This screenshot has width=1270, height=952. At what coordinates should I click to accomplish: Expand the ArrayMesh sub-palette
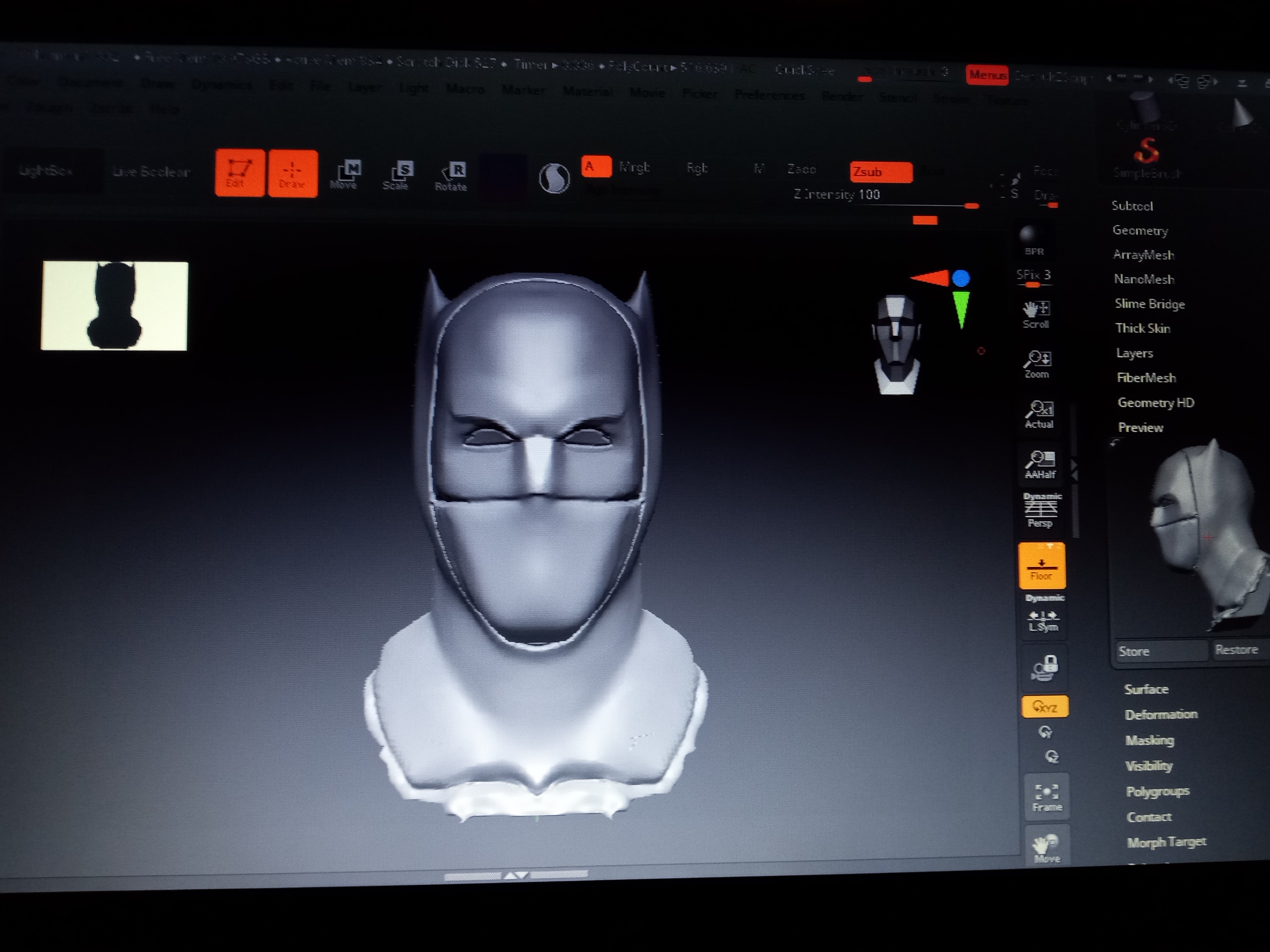pos(1143,255)
